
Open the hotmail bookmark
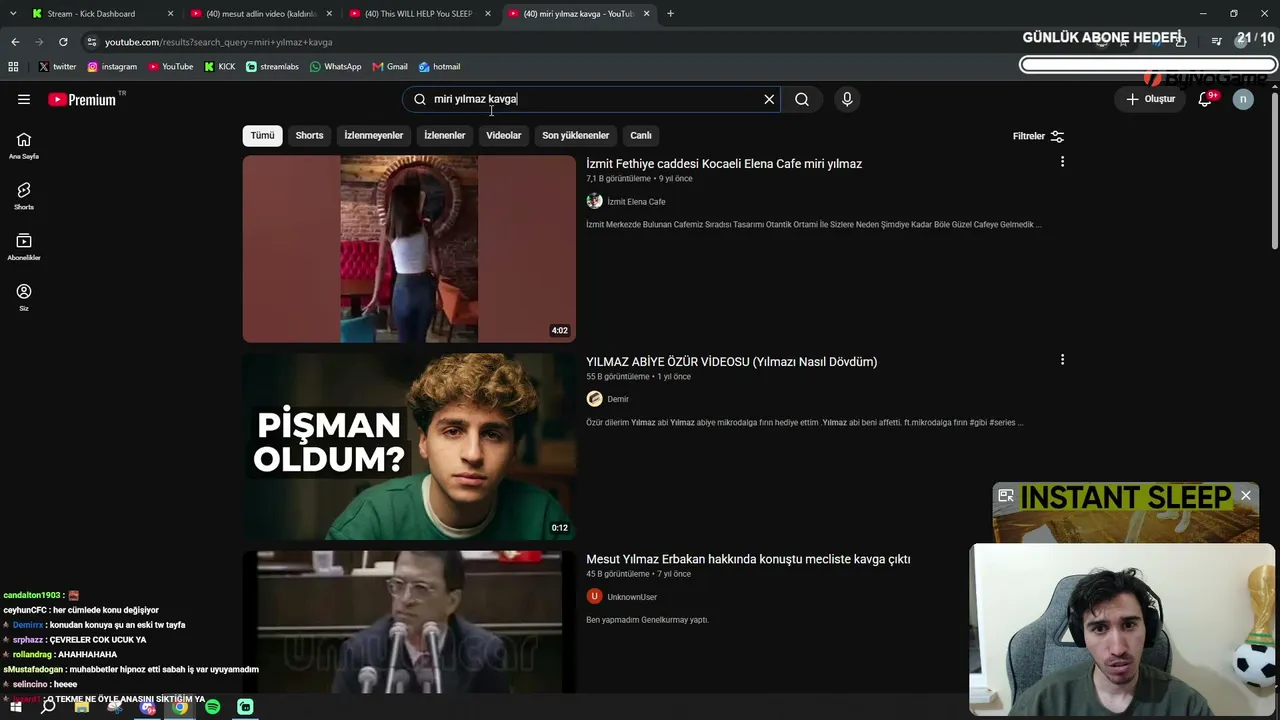(x=440, y=67)
